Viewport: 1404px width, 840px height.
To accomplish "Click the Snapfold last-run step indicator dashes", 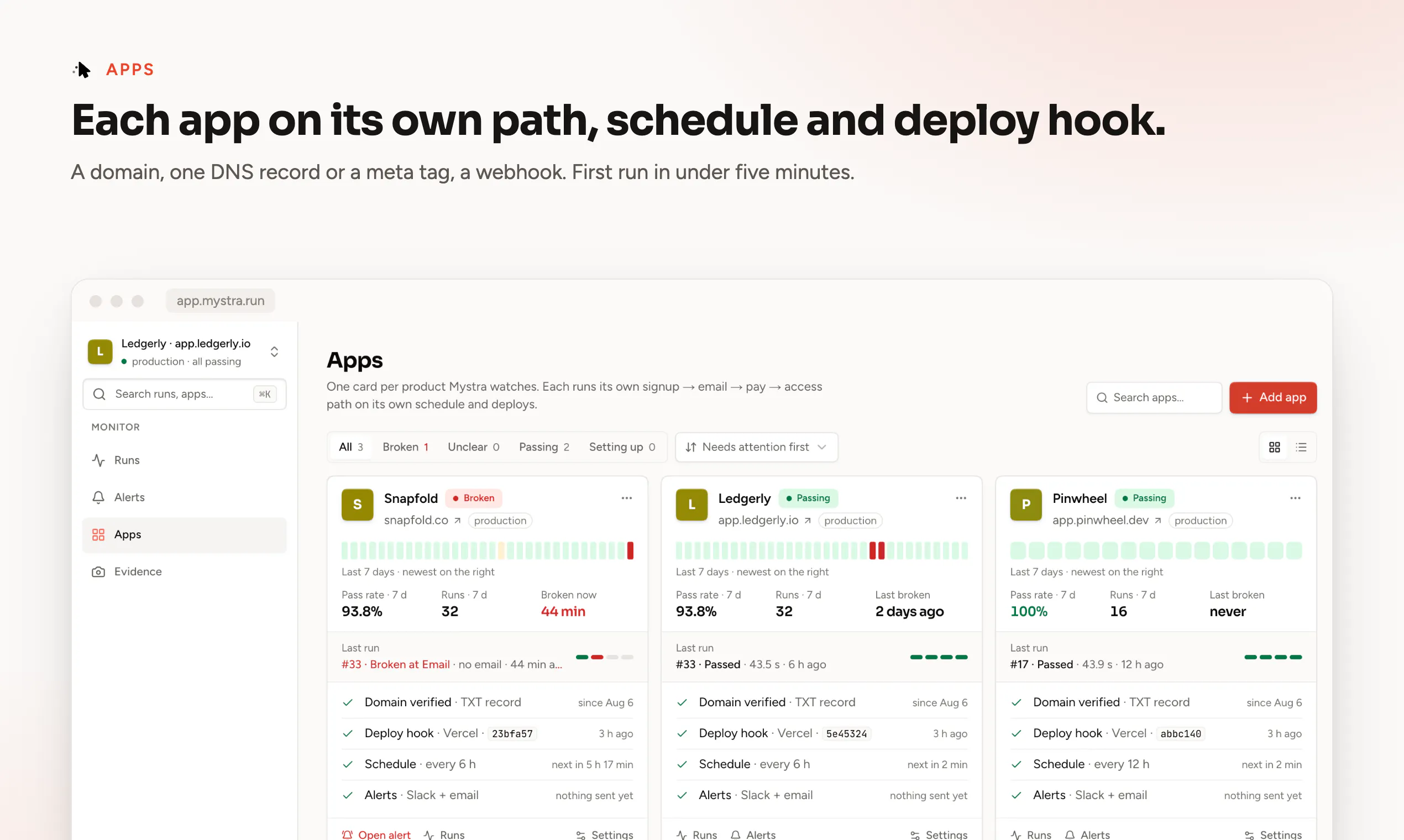I will click(x=604, y=657).
